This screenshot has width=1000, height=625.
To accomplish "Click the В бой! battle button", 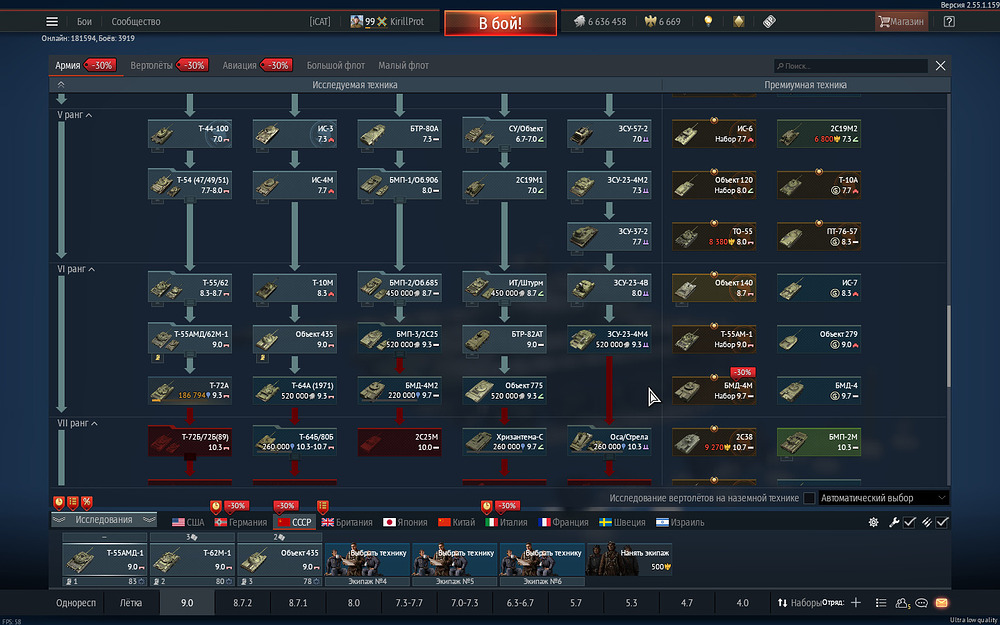I will 501,23.
